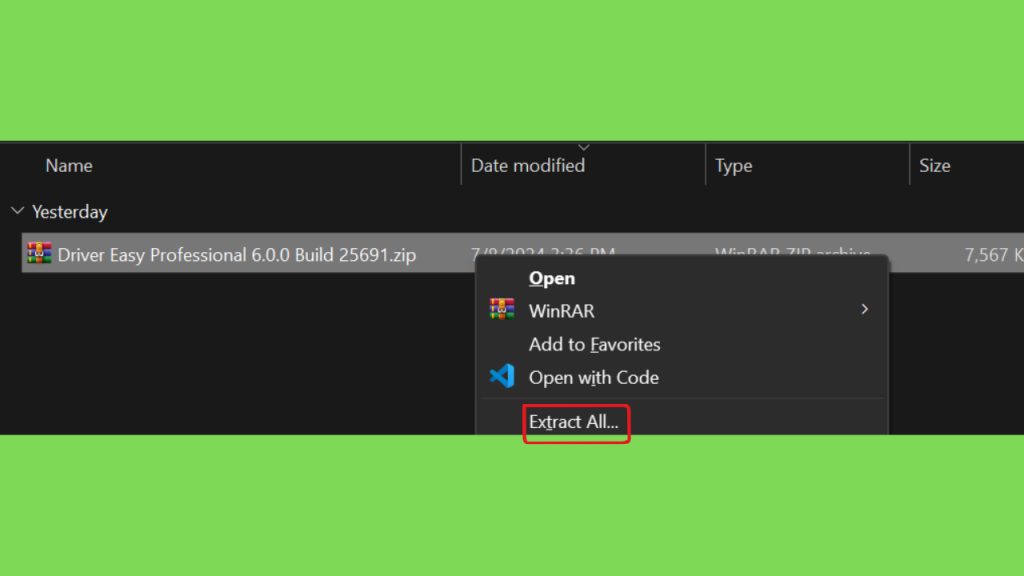Sort by the Type column header

click(x=733, y=166)
